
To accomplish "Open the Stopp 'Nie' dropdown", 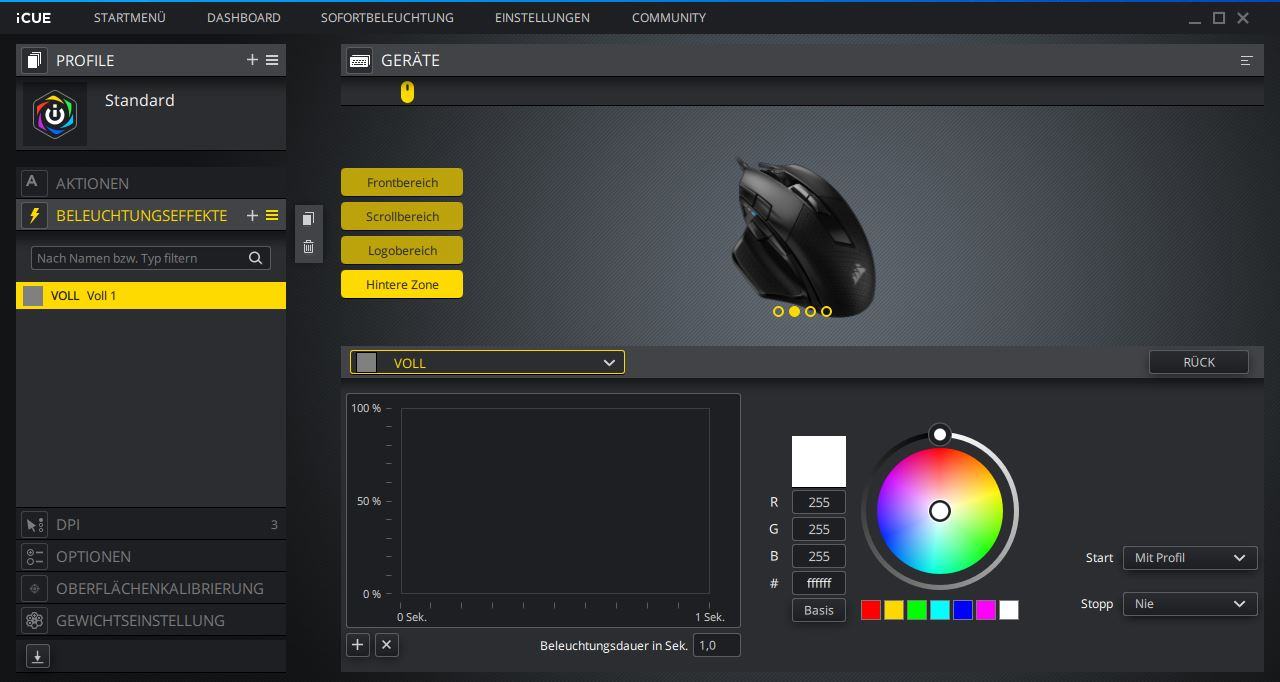I will [1190, 604].
